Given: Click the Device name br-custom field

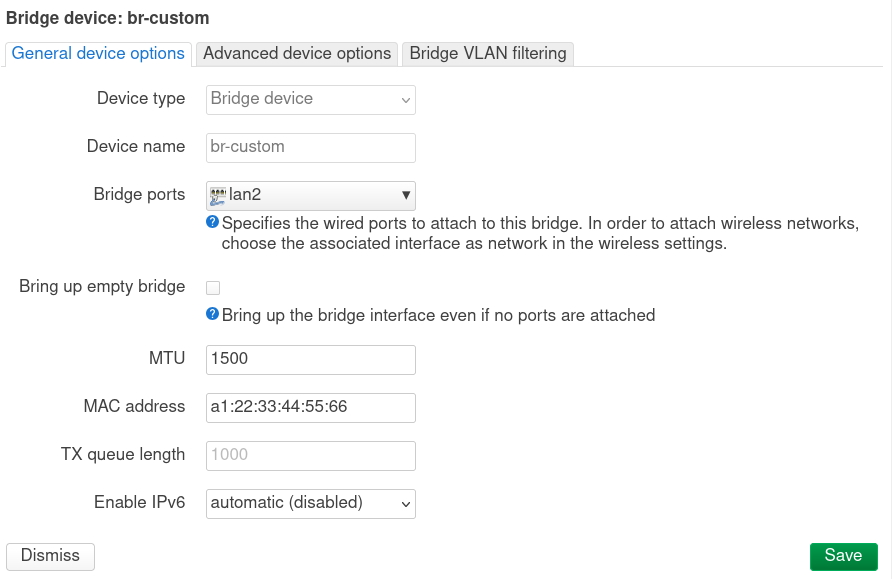Looking at the screenshot, I should tap(311, 148).
